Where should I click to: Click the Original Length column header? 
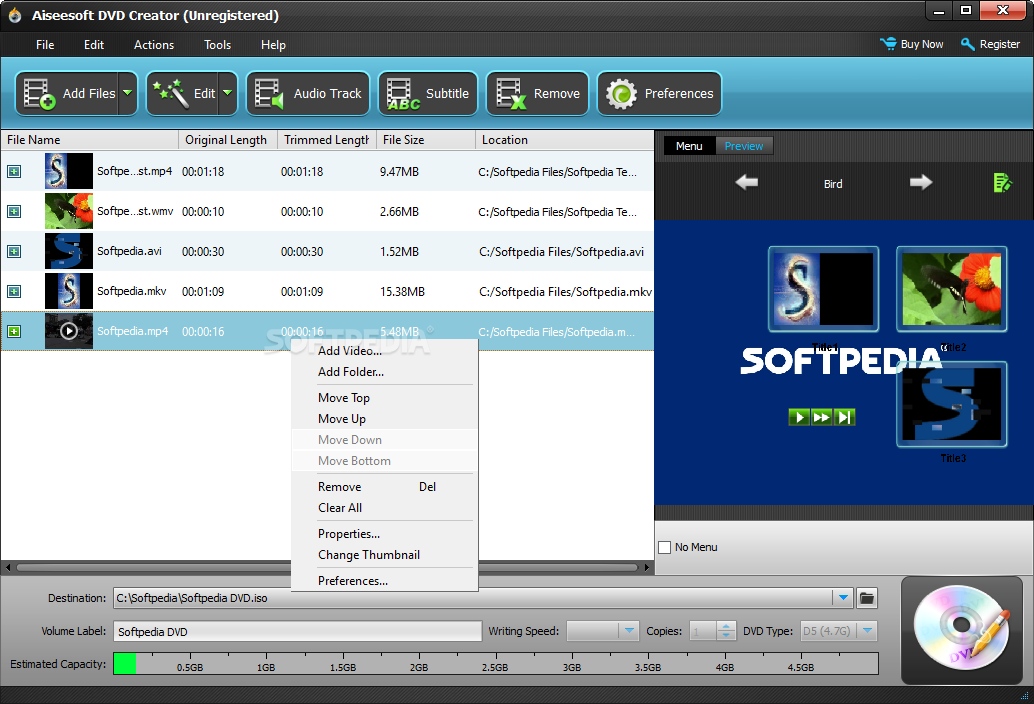pyautogui.click(x=228, y=140)
